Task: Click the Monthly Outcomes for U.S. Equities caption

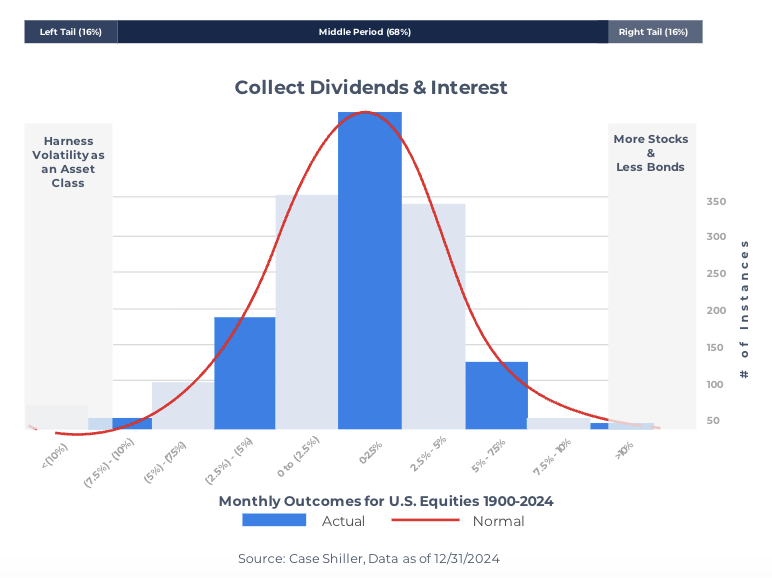Action: (x=386, y=501)
